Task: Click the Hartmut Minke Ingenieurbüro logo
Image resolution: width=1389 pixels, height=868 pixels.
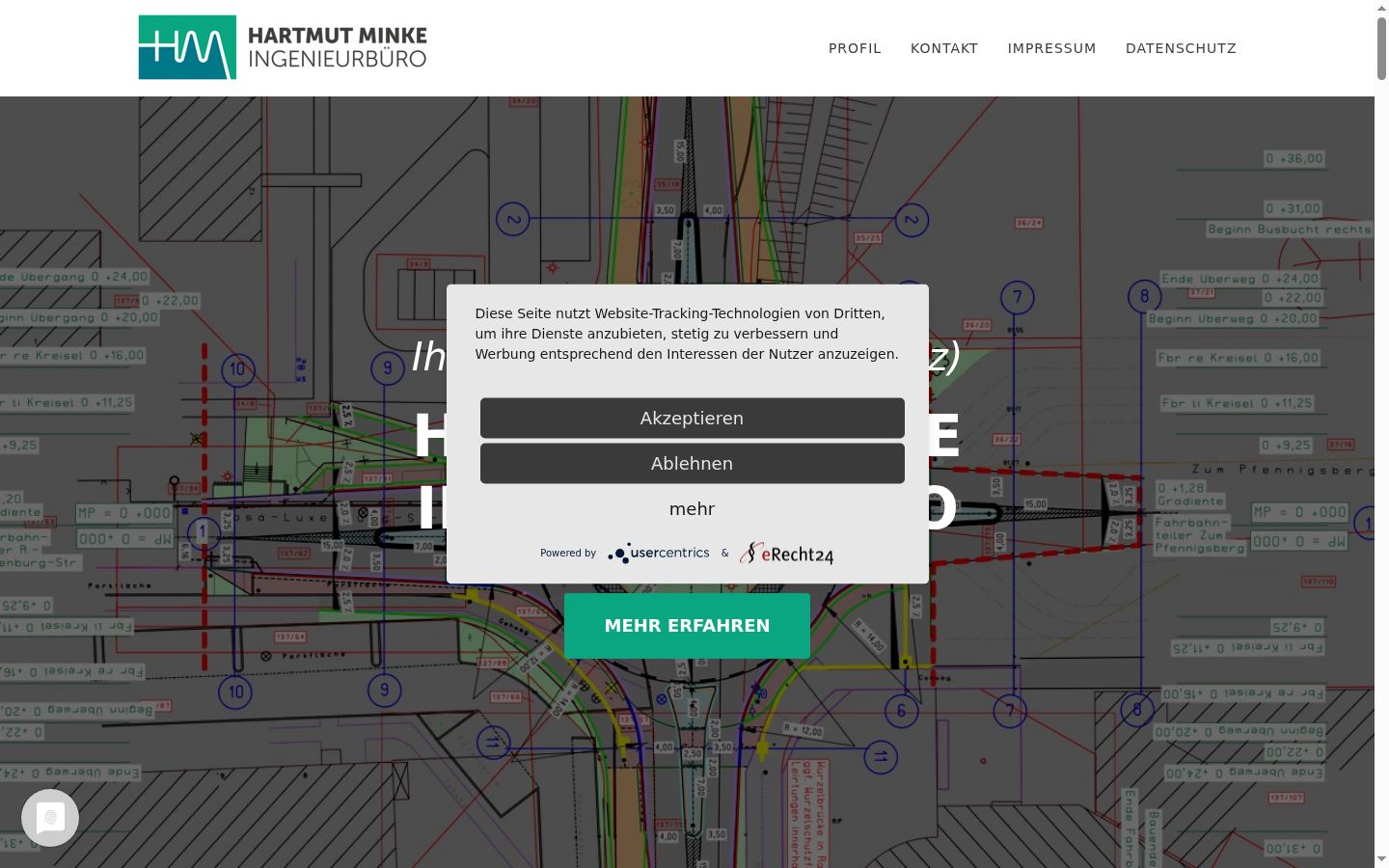Action: [283, 47]
